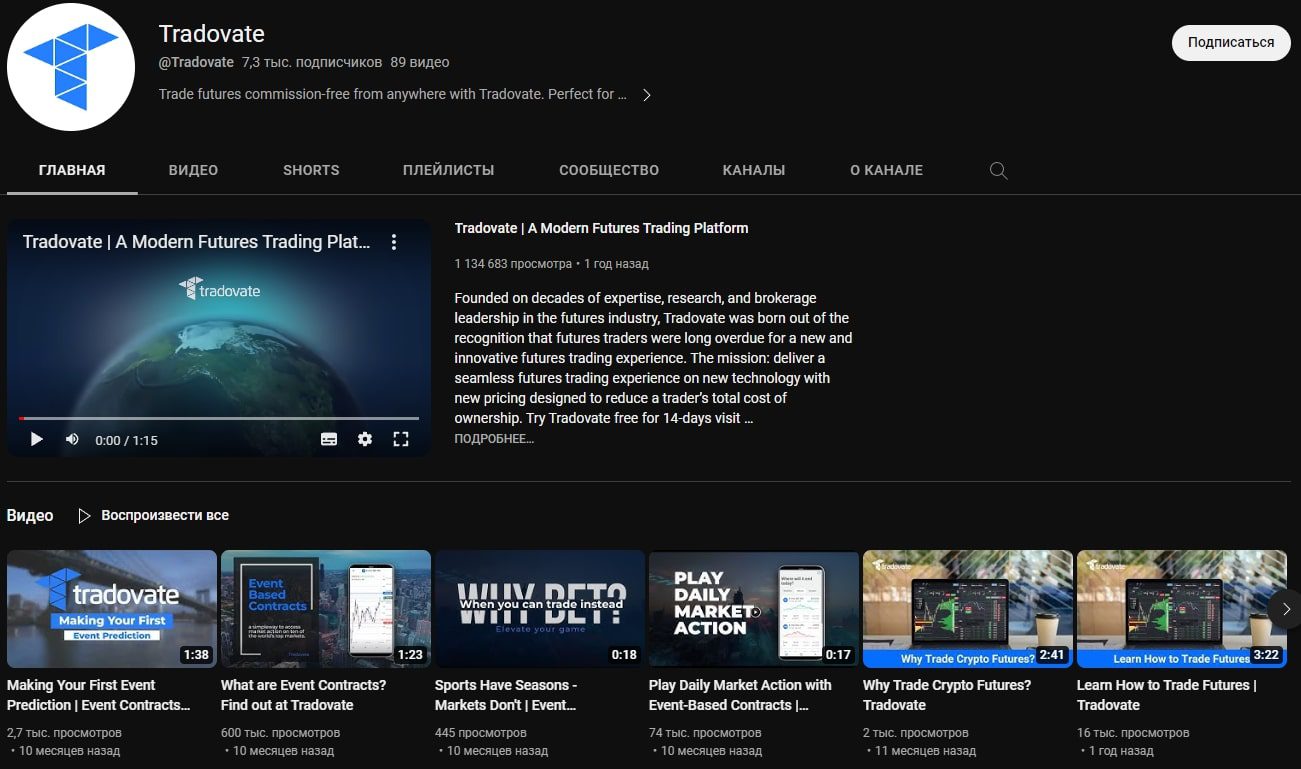This screenshot has height=769, width=1301.
Task: Click the 0:00 / 1:15 time display
Action: [126, 440]
